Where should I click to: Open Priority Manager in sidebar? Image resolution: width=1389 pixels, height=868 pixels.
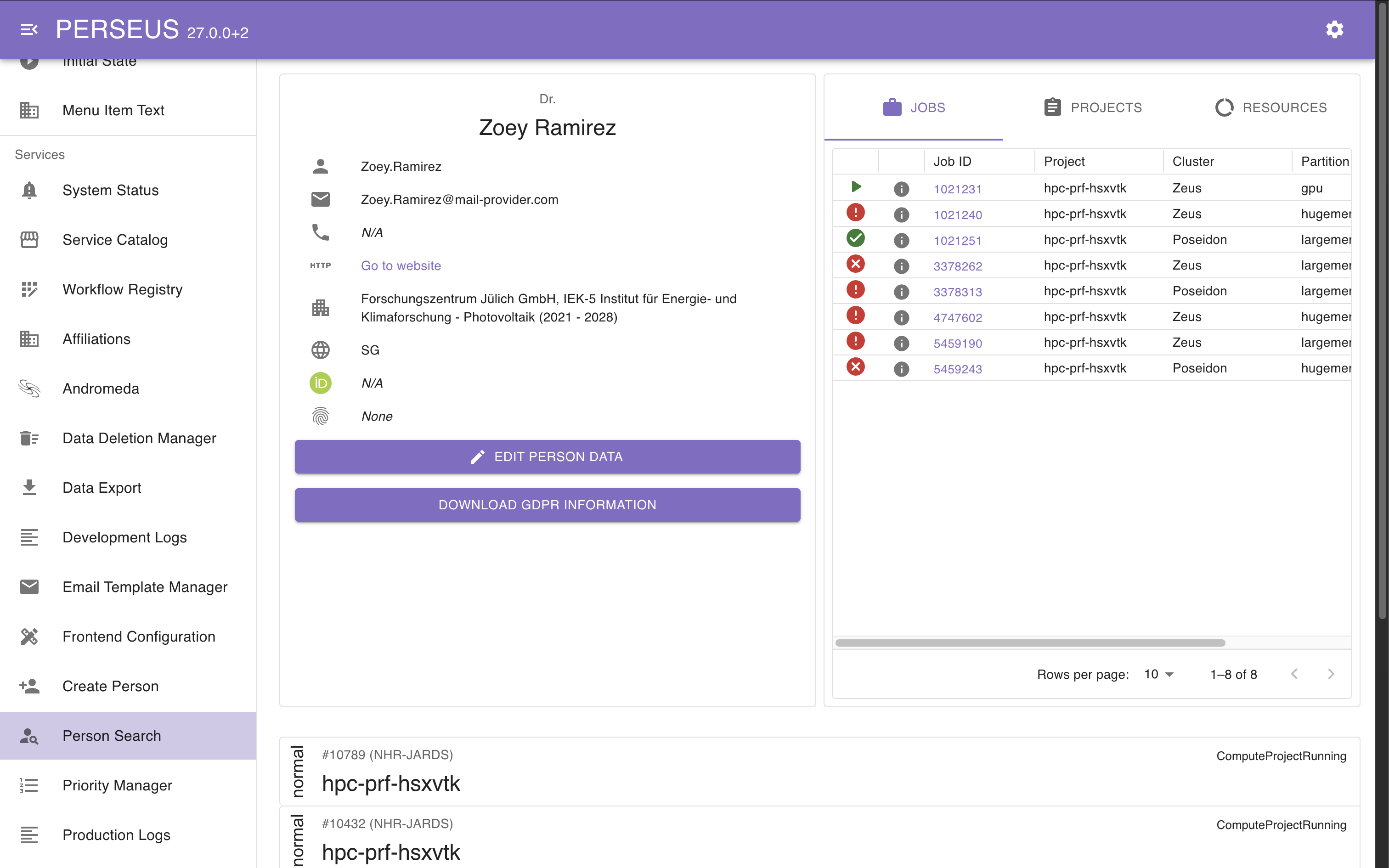128,785
